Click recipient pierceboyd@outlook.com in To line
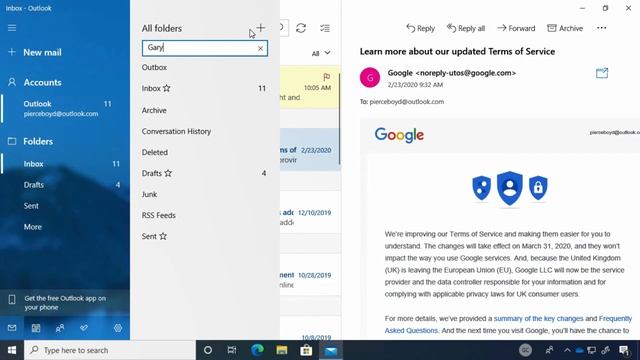The height and width of the screenshot is (360, 640). [x=407, y=102]
